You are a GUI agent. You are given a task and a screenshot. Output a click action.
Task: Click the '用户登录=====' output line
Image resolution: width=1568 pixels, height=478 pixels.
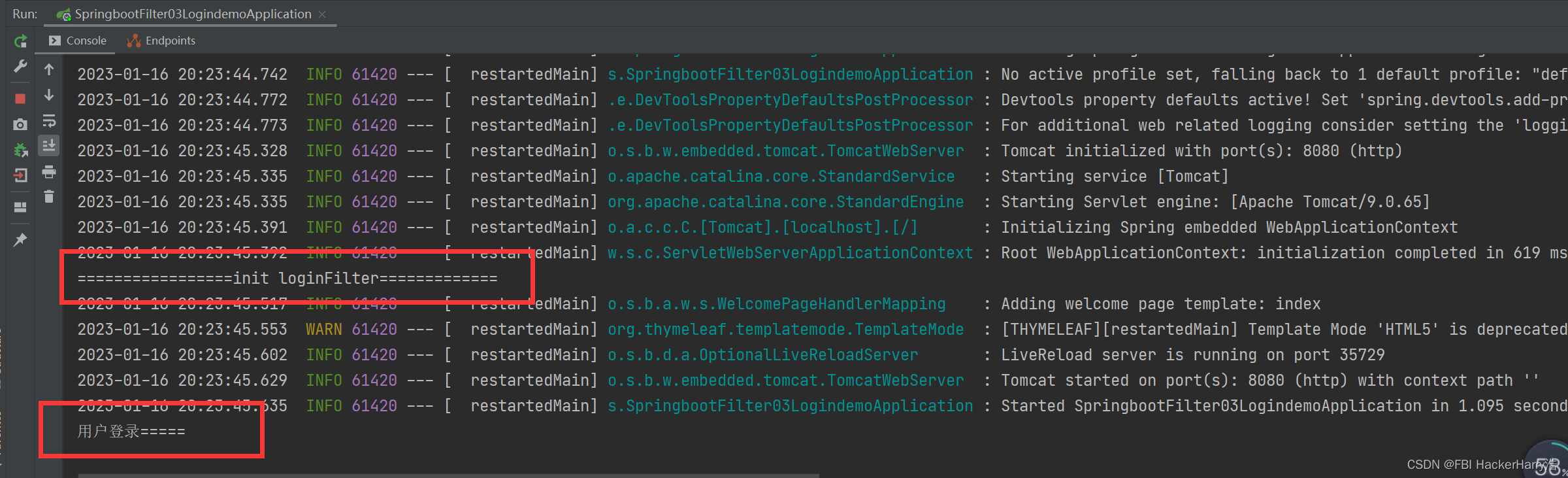131,432
